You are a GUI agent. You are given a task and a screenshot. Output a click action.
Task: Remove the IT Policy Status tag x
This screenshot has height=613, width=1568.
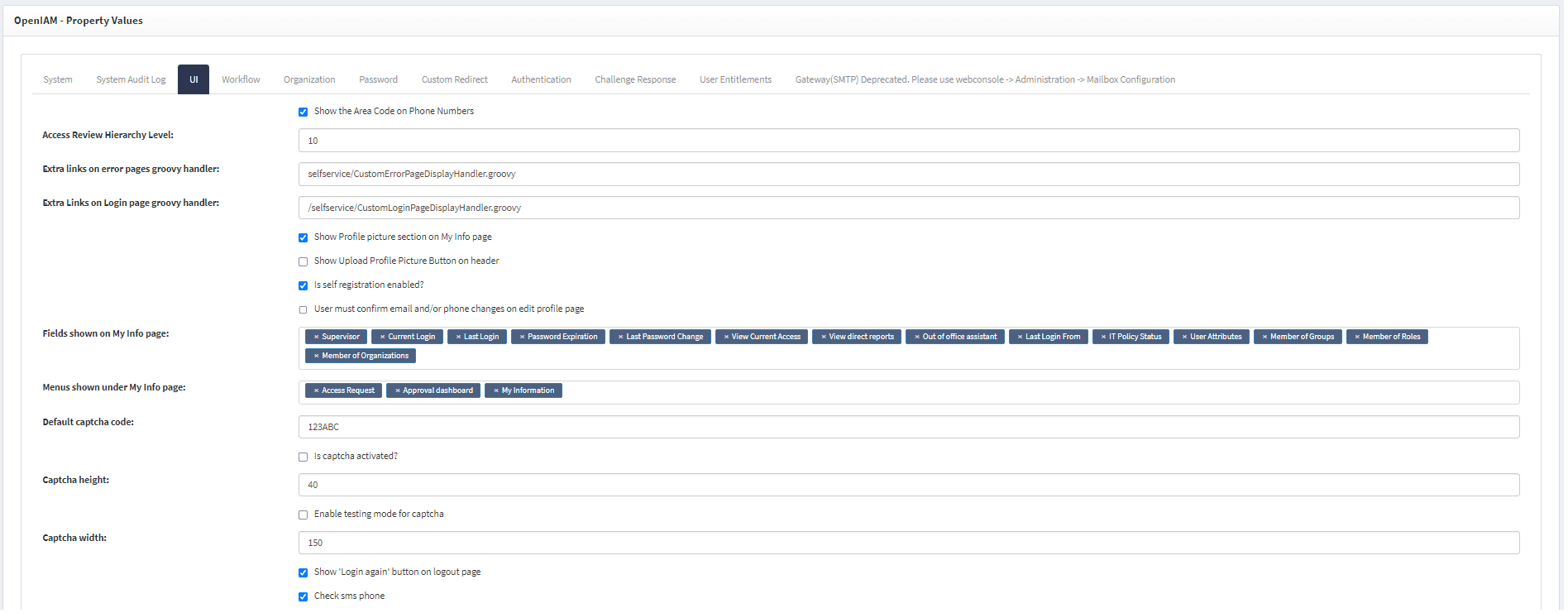pyautogui.click(x=1103, y=338)
